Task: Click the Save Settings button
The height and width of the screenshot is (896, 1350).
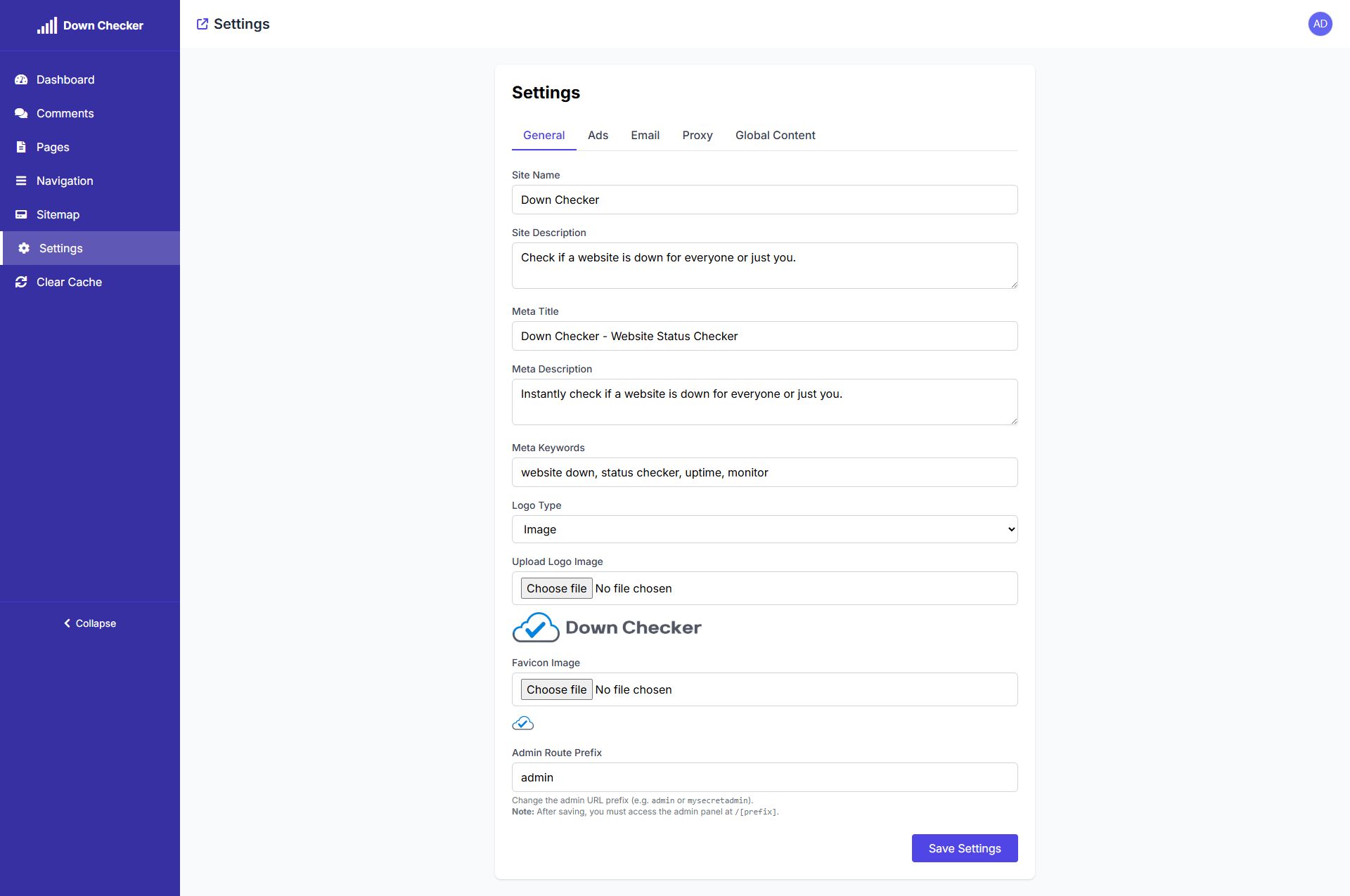Action: [x=964, y=848]
